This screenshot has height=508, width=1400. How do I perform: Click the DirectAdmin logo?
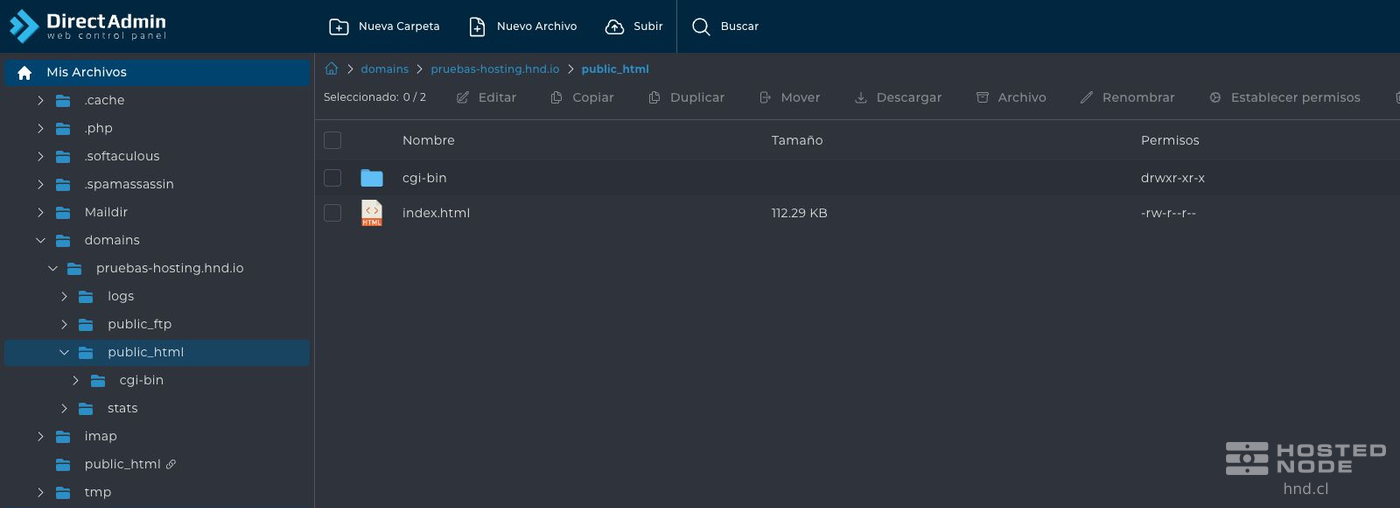click(x=88, y=26)
